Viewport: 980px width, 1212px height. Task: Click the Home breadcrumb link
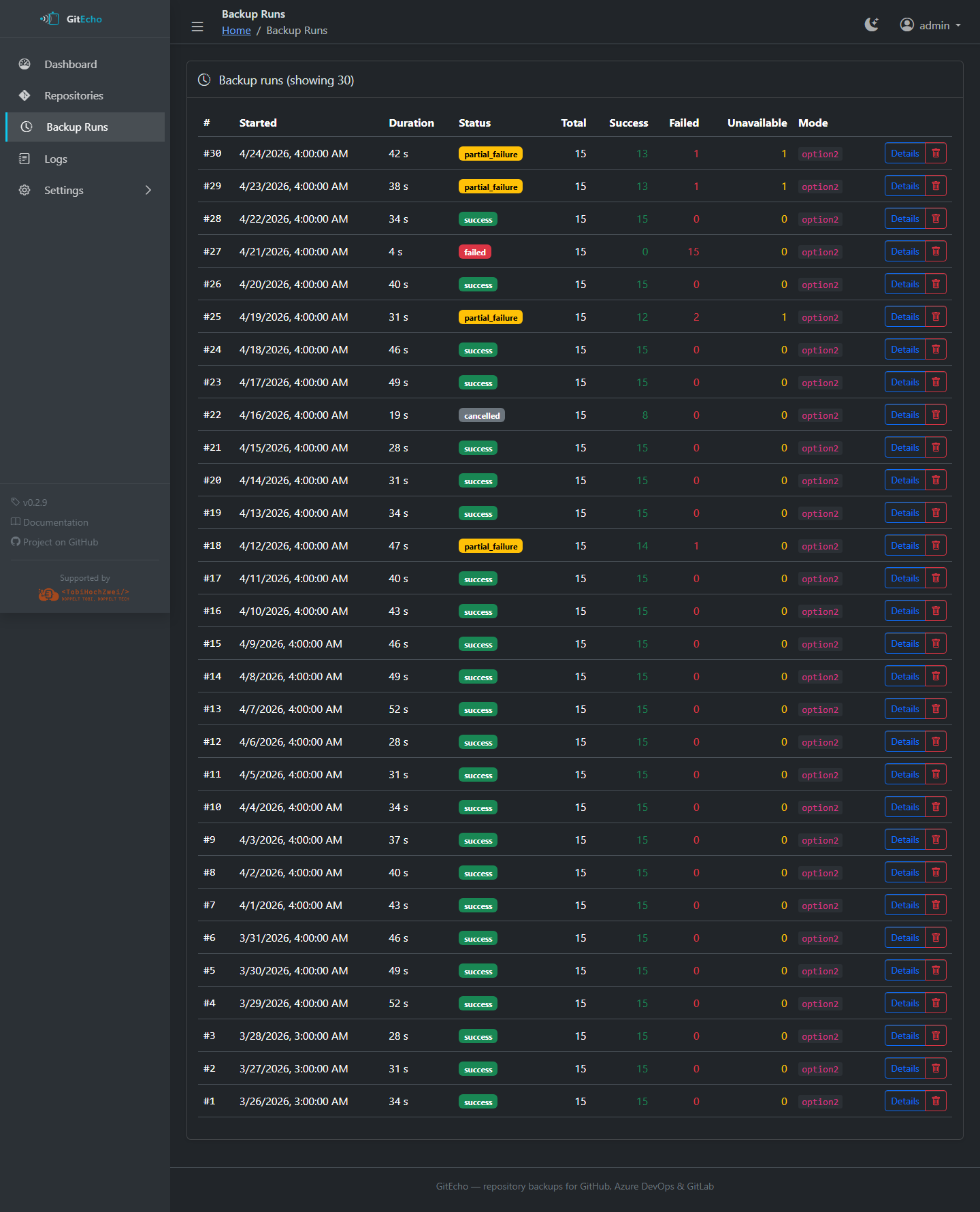[236, 31]
